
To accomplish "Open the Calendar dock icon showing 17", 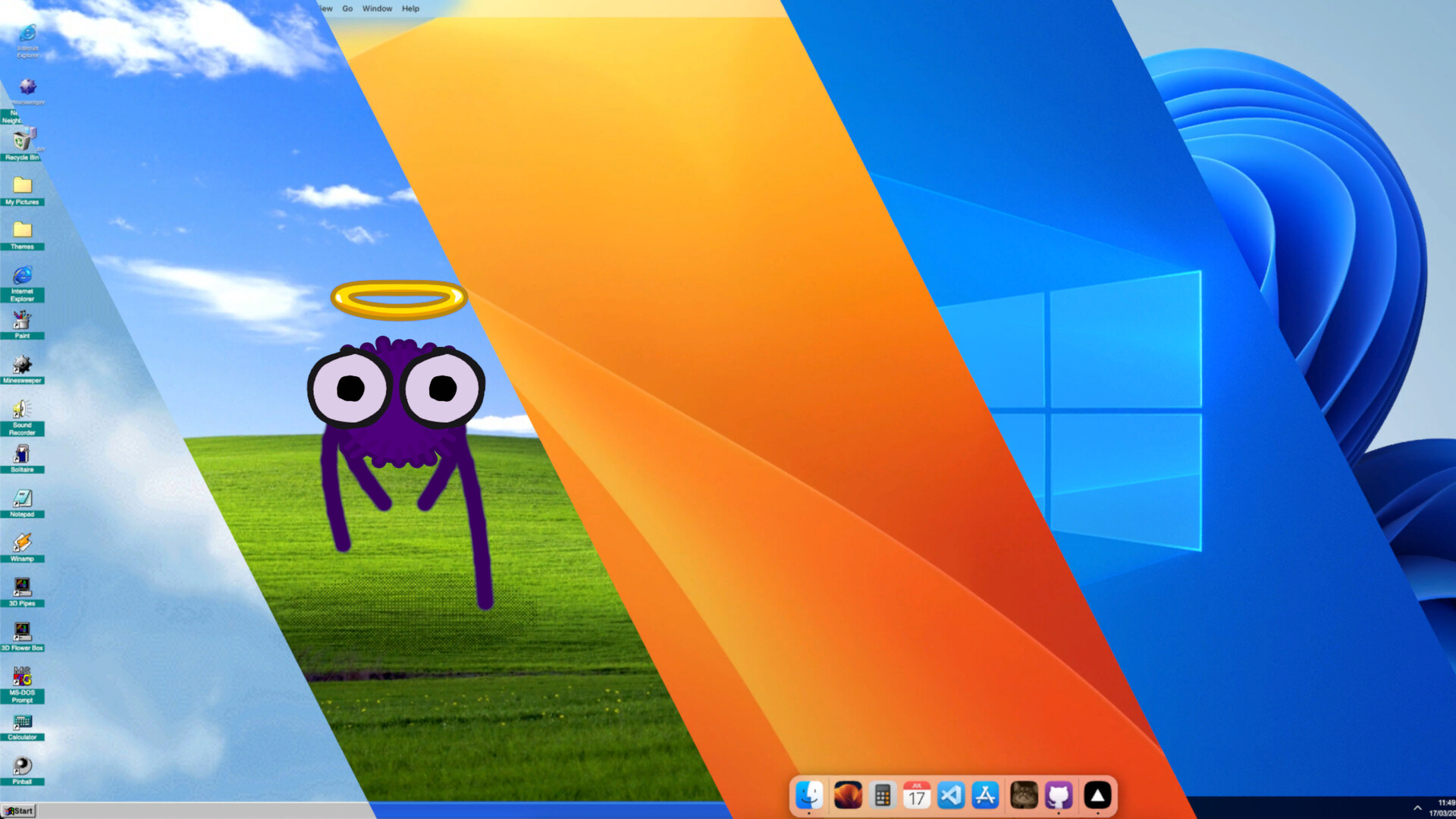I will point(916,795).
